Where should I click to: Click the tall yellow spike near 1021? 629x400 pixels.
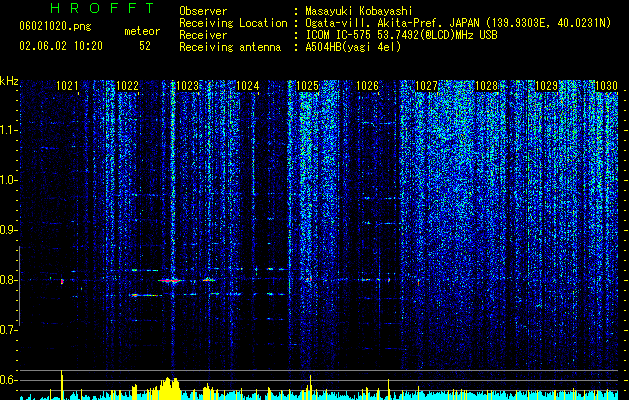(62, 384)
